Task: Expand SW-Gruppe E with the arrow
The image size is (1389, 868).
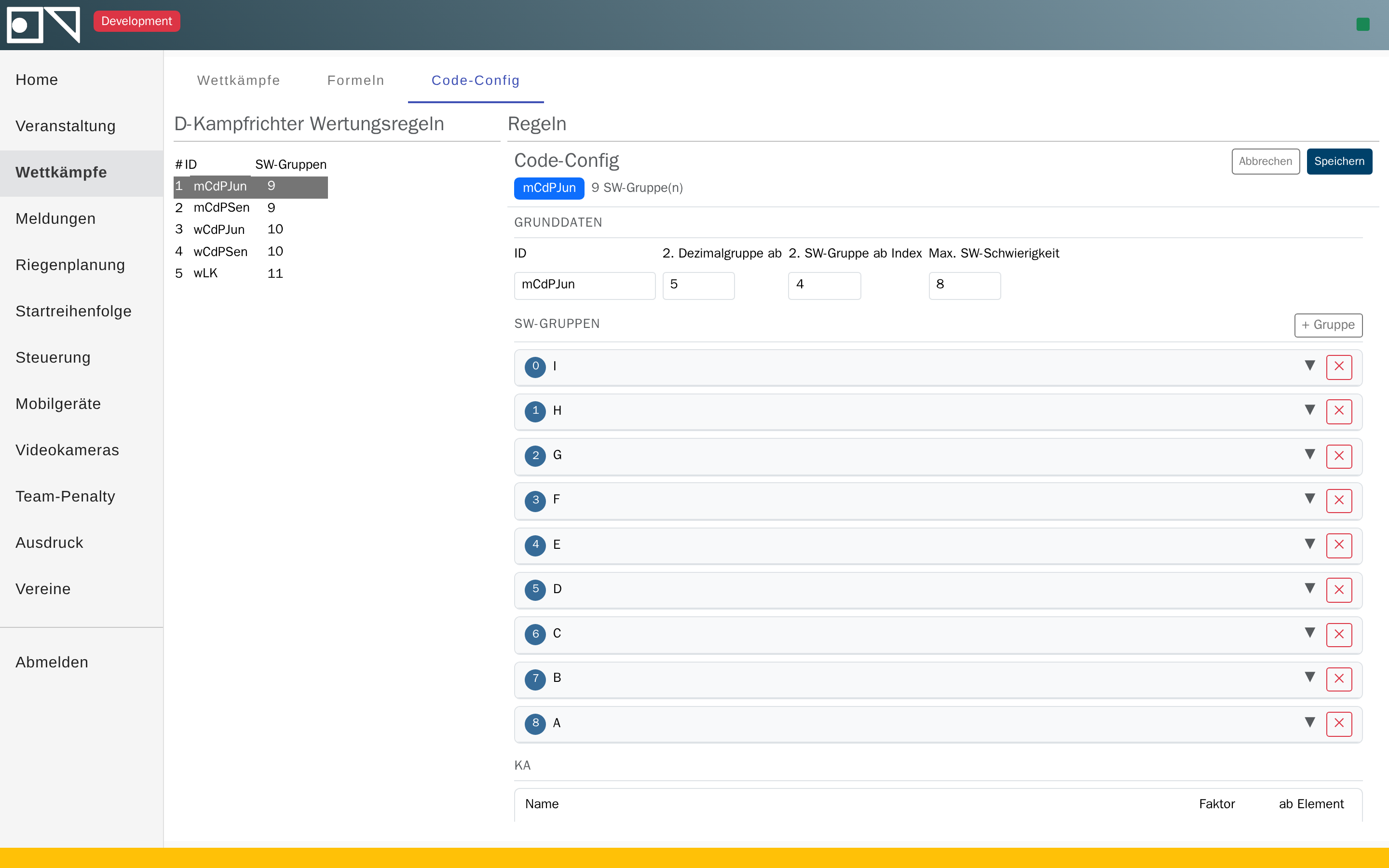Action: pos(1309,543)
